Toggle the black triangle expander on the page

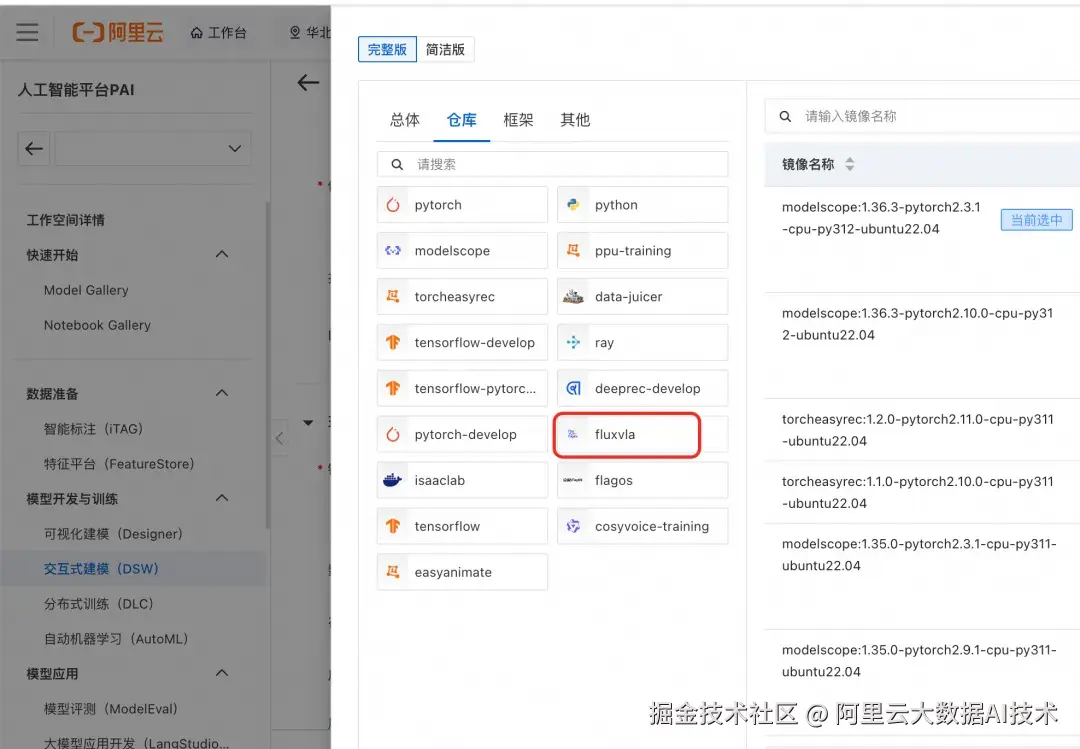pos(308,422)
